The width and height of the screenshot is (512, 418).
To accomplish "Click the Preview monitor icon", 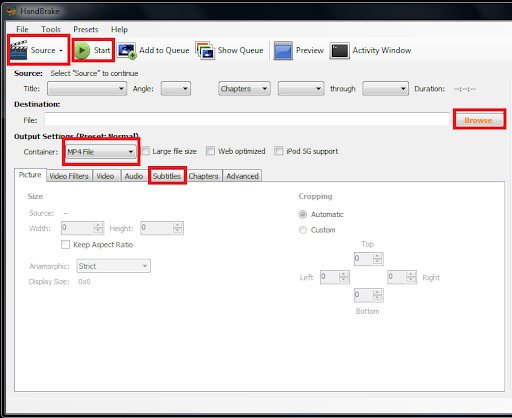I will coord(283,51).
